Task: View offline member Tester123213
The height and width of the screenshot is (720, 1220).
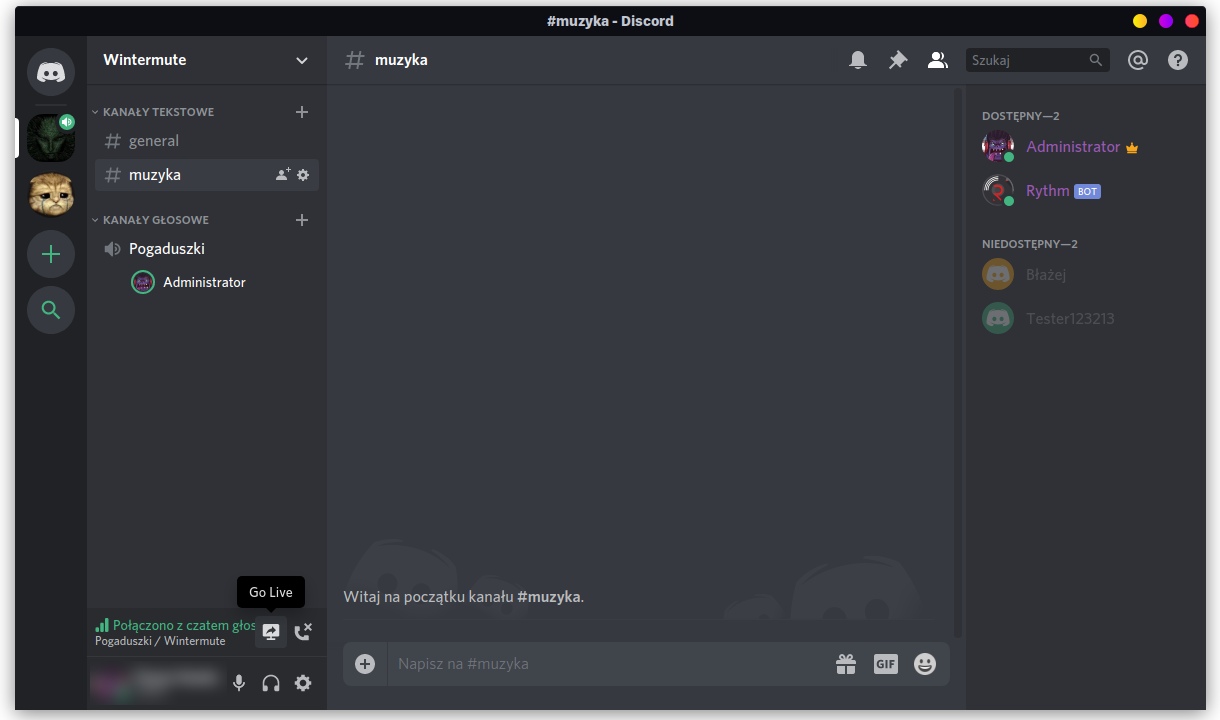Action: (x=1086, y=319)
